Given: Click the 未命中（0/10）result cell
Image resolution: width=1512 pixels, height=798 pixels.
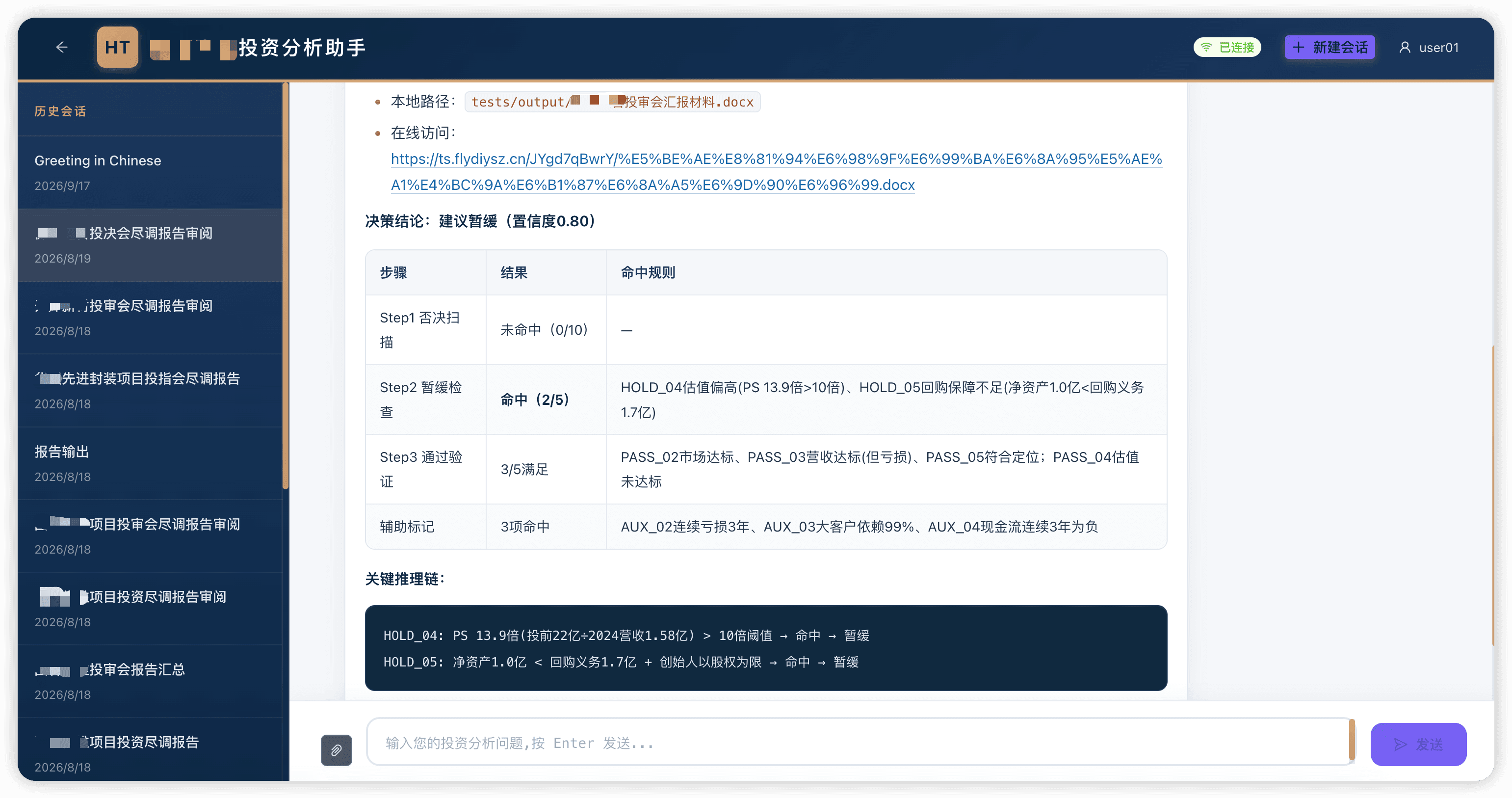Looking at the screenshot, I should (546, 329).
